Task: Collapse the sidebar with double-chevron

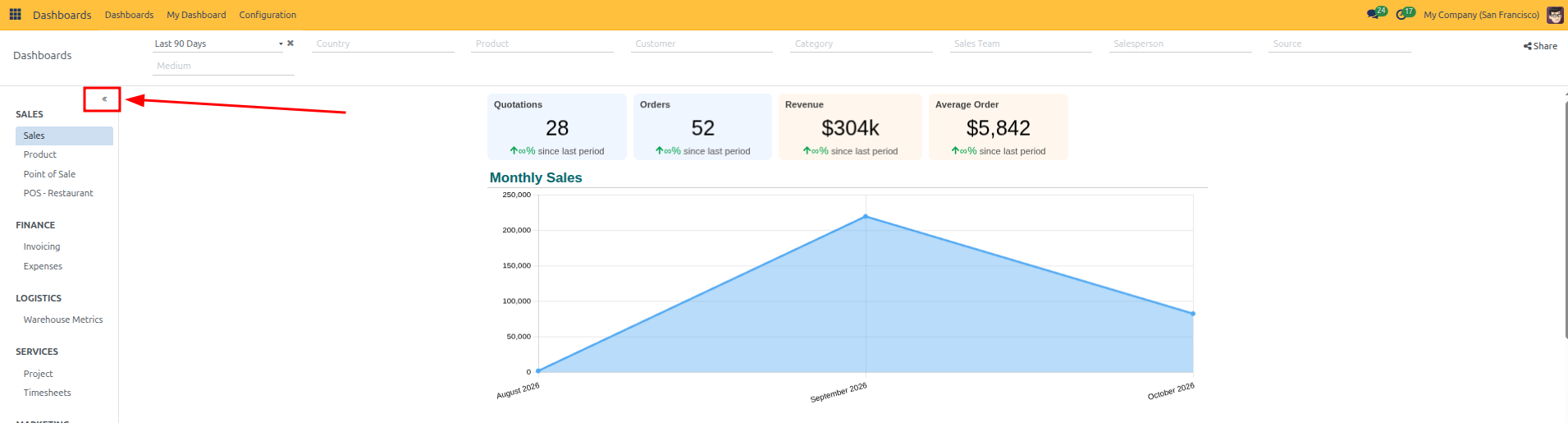Action: [x=104, y=99]
